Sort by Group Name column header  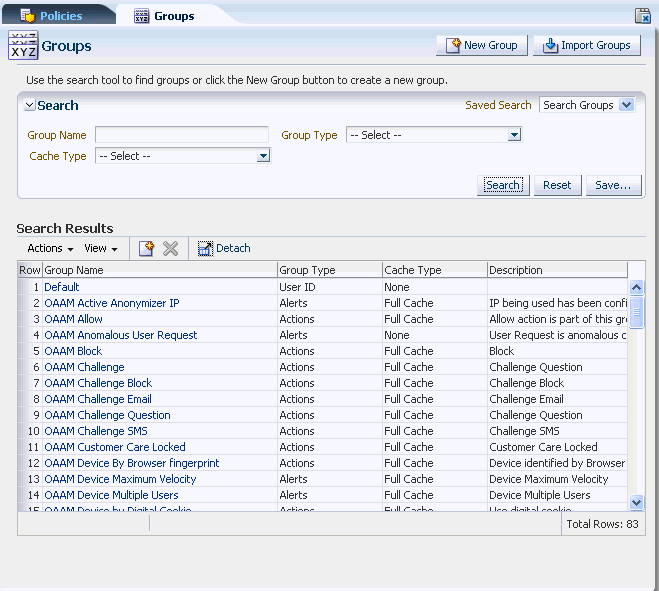pos(160,270)
